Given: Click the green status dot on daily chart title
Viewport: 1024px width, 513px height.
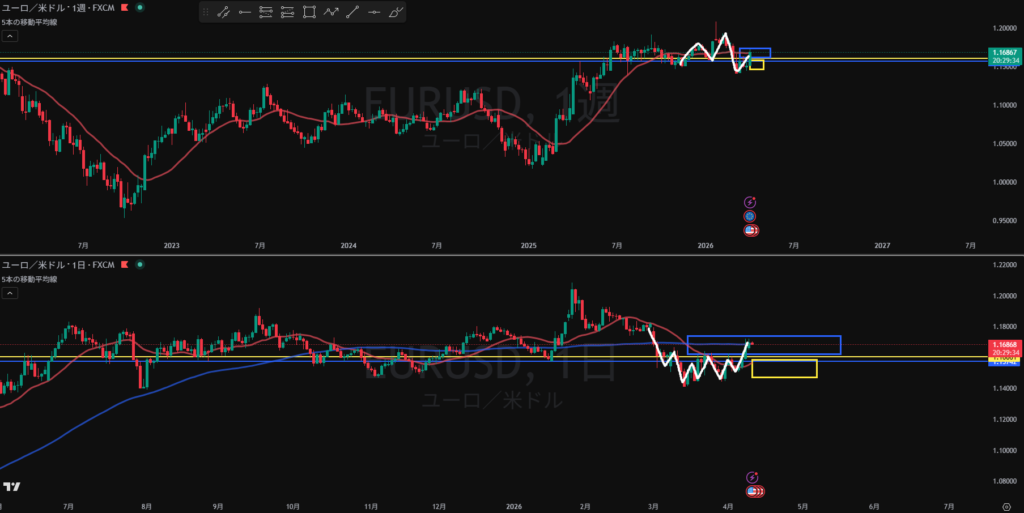Looking at the screenshot, I should click(x=139, y=264).
